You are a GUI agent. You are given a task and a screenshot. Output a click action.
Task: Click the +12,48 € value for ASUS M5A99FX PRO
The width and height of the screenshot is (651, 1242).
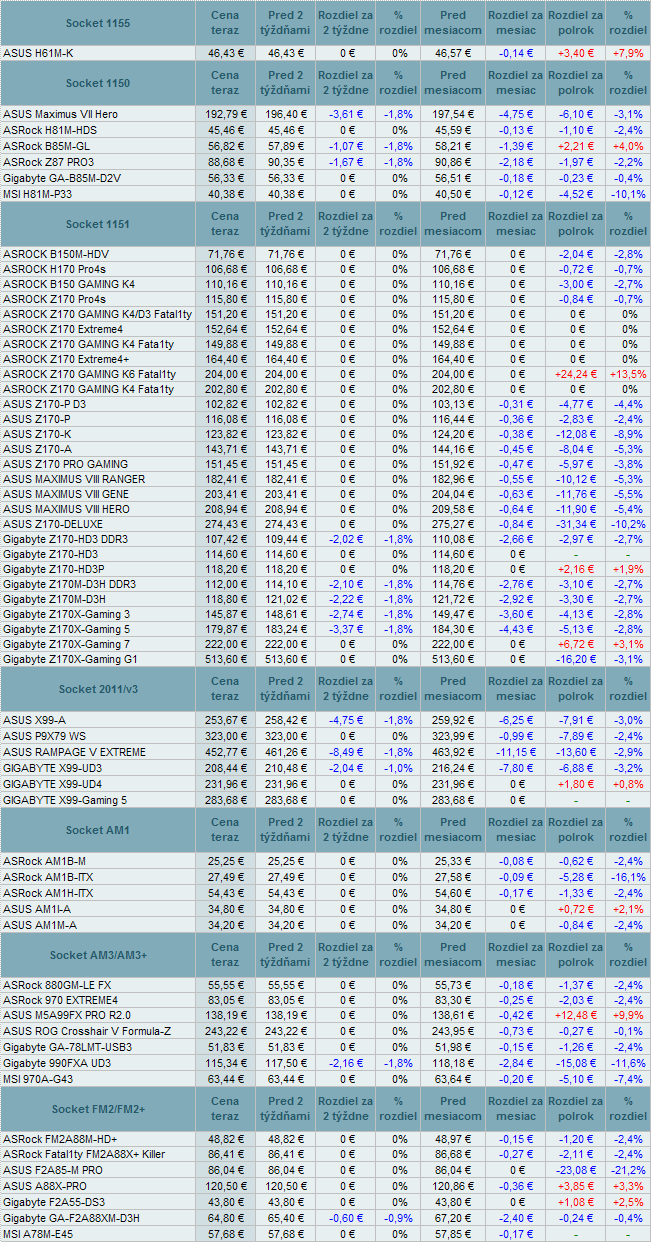tap(575, 1015)
